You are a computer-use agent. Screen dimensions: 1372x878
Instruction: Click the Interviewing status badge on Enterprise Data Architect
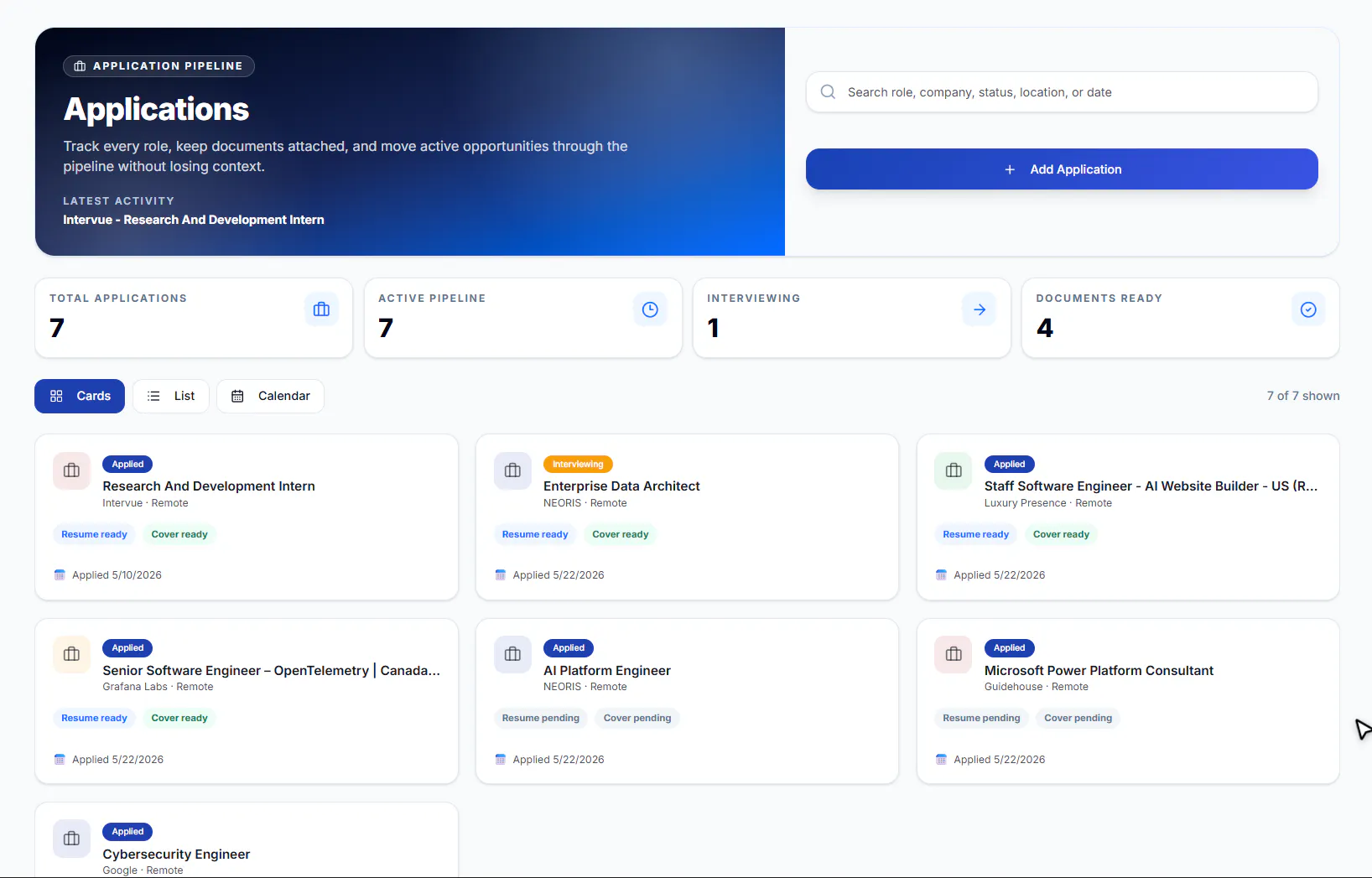[578, 465]
